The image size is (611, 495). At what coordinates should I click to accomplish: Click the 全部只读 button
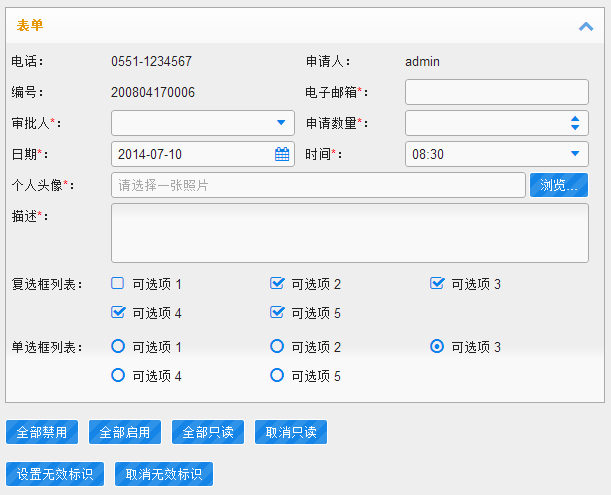pos(208,432)
